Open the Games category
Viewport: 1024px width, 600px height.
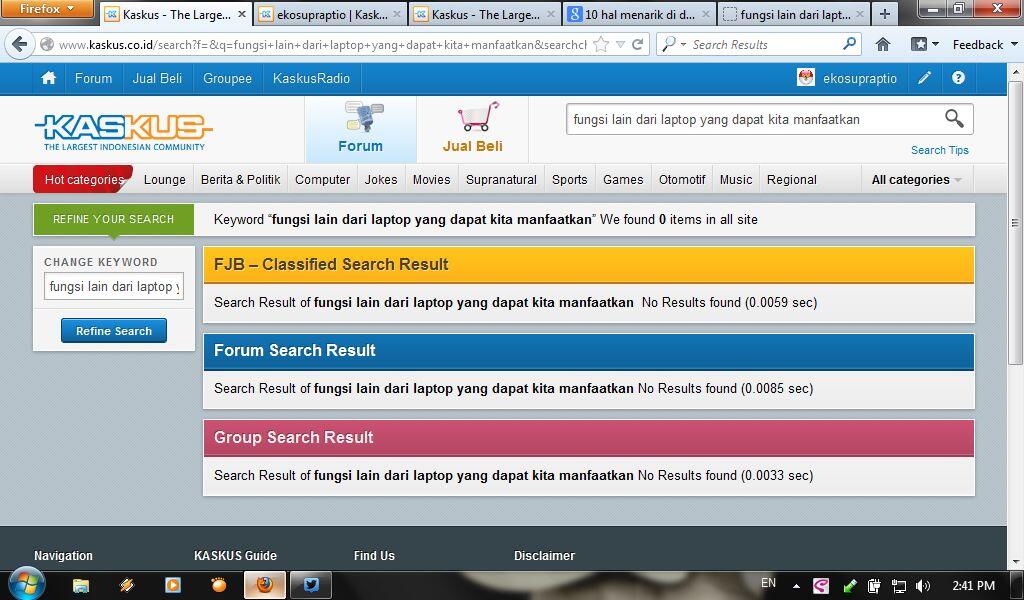pos(623,180)
